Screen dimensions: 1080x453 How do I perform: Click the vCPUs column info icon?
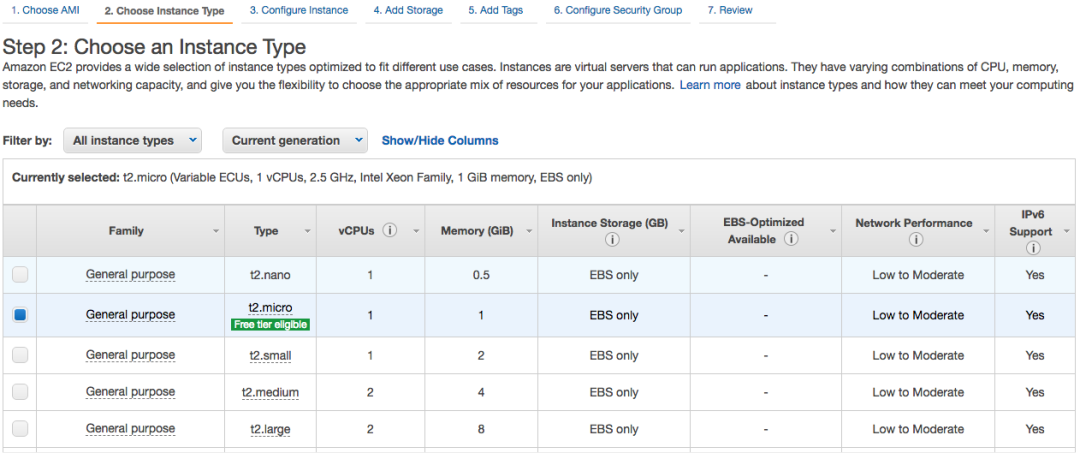coord(390,231)
